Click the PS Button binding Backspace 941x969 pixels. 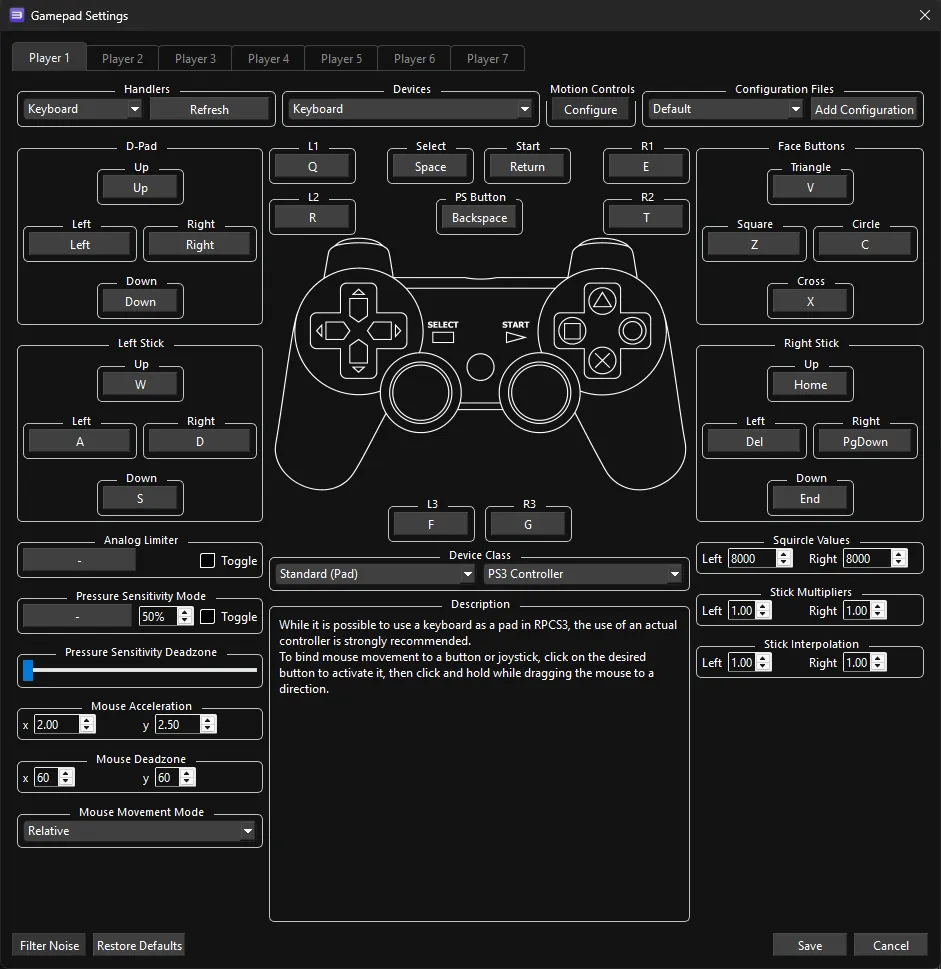480,218
